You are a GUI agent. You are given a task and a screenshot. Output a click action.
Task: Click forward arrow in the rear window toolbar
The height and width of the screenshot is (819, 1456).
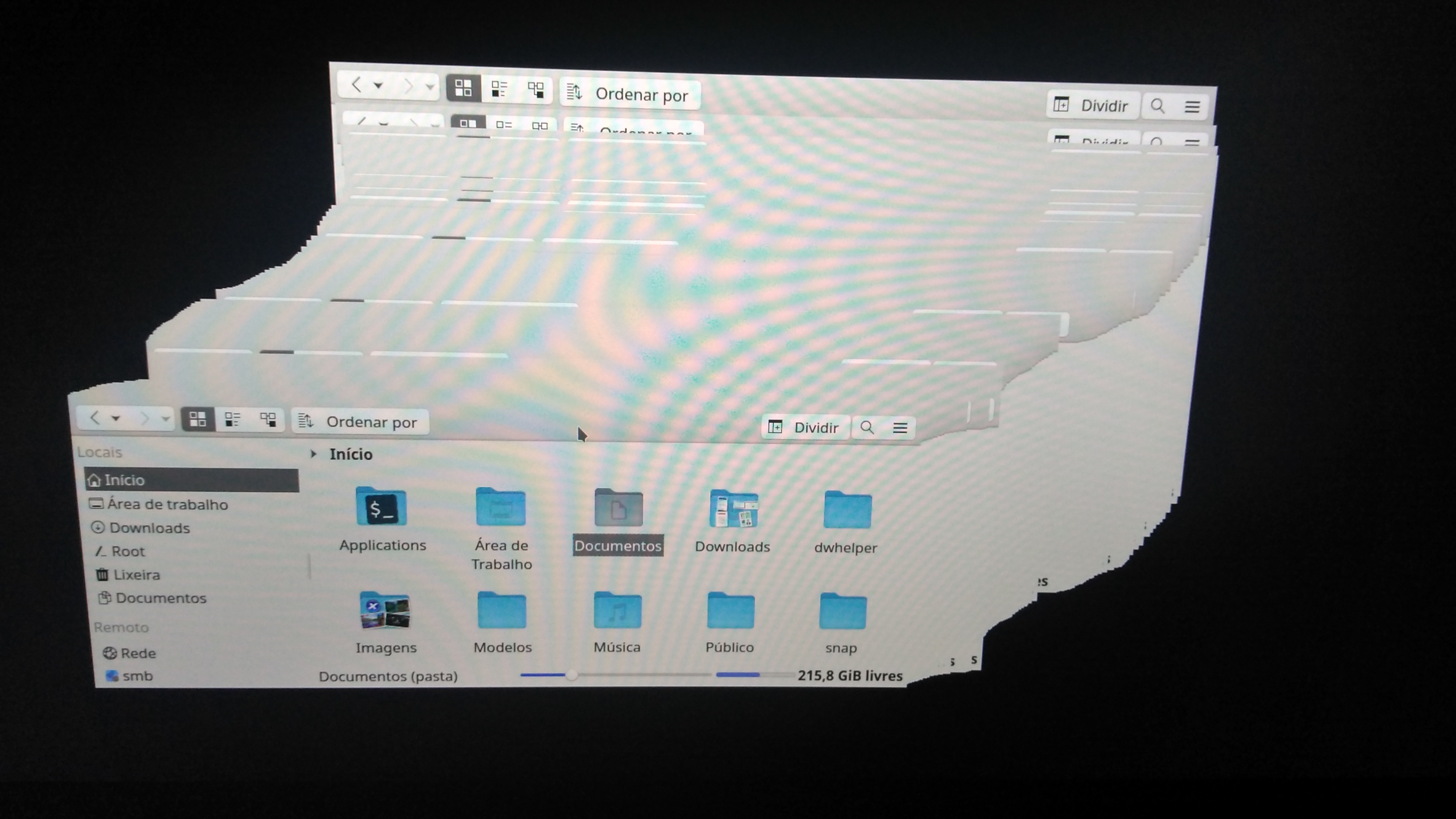pyautogui.click(x=408, y=87)
